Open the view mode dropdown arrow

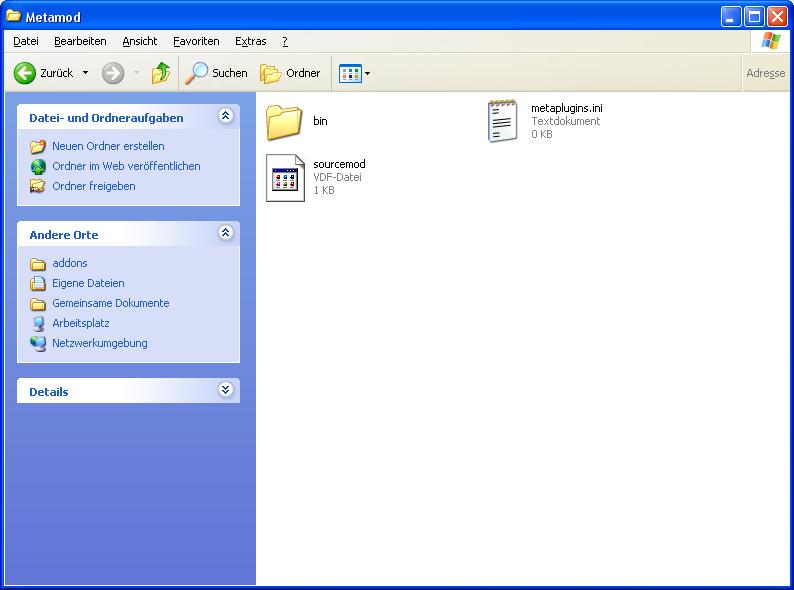point(368,73)
